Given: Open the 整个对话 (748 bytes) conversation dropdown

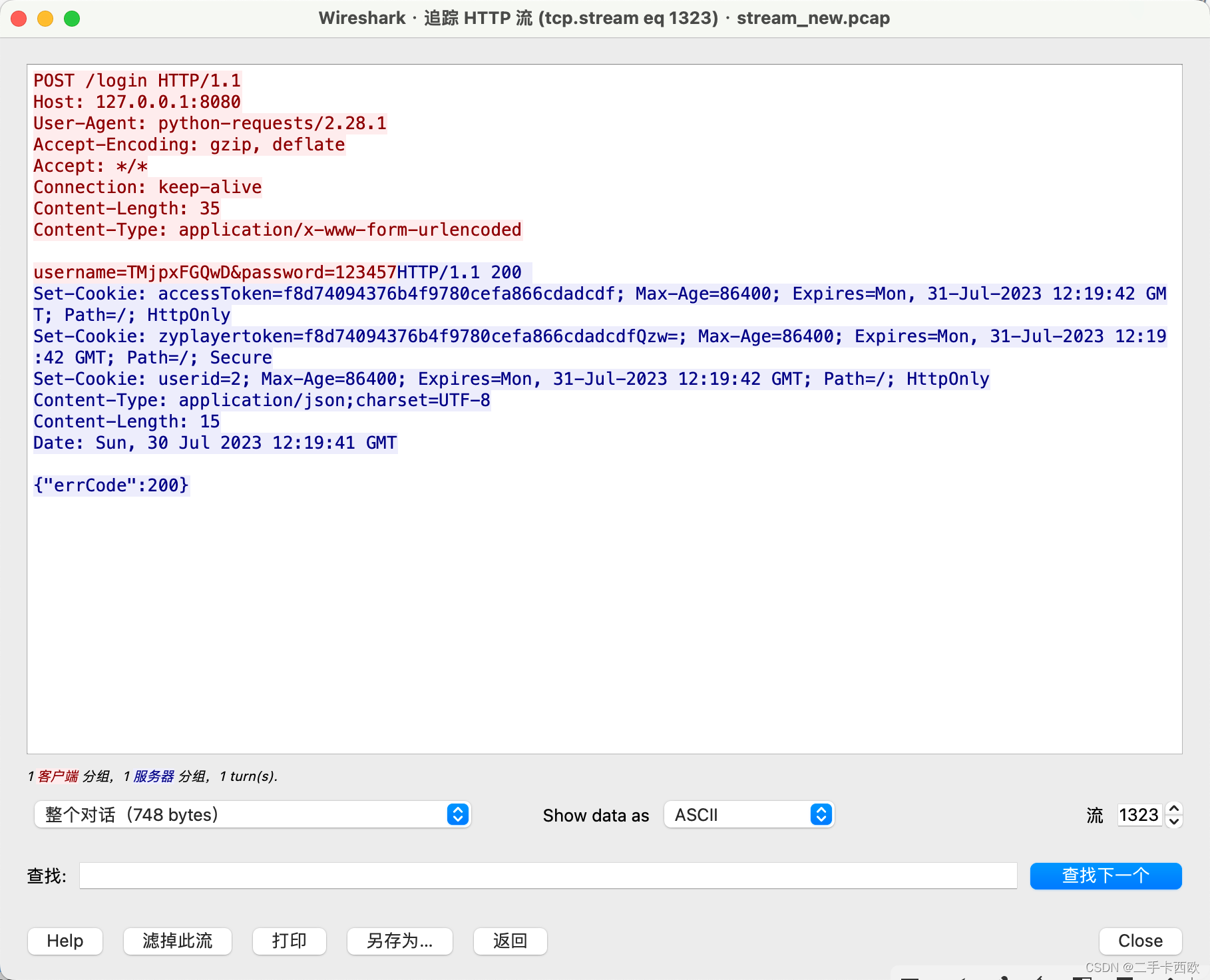Looking at the screenshot, I should click(x=253, y=814).
